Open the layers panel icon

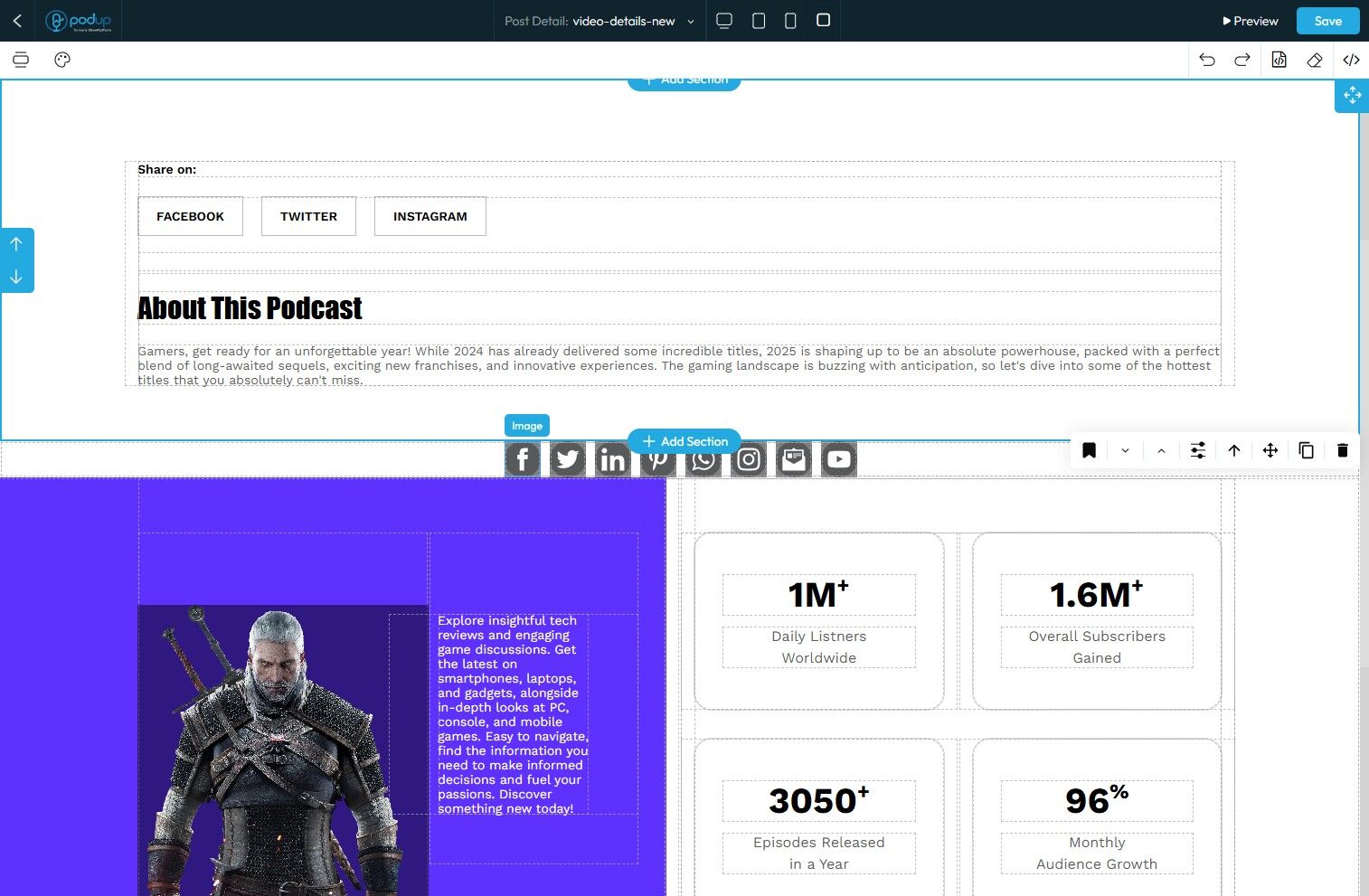(21, 60)
